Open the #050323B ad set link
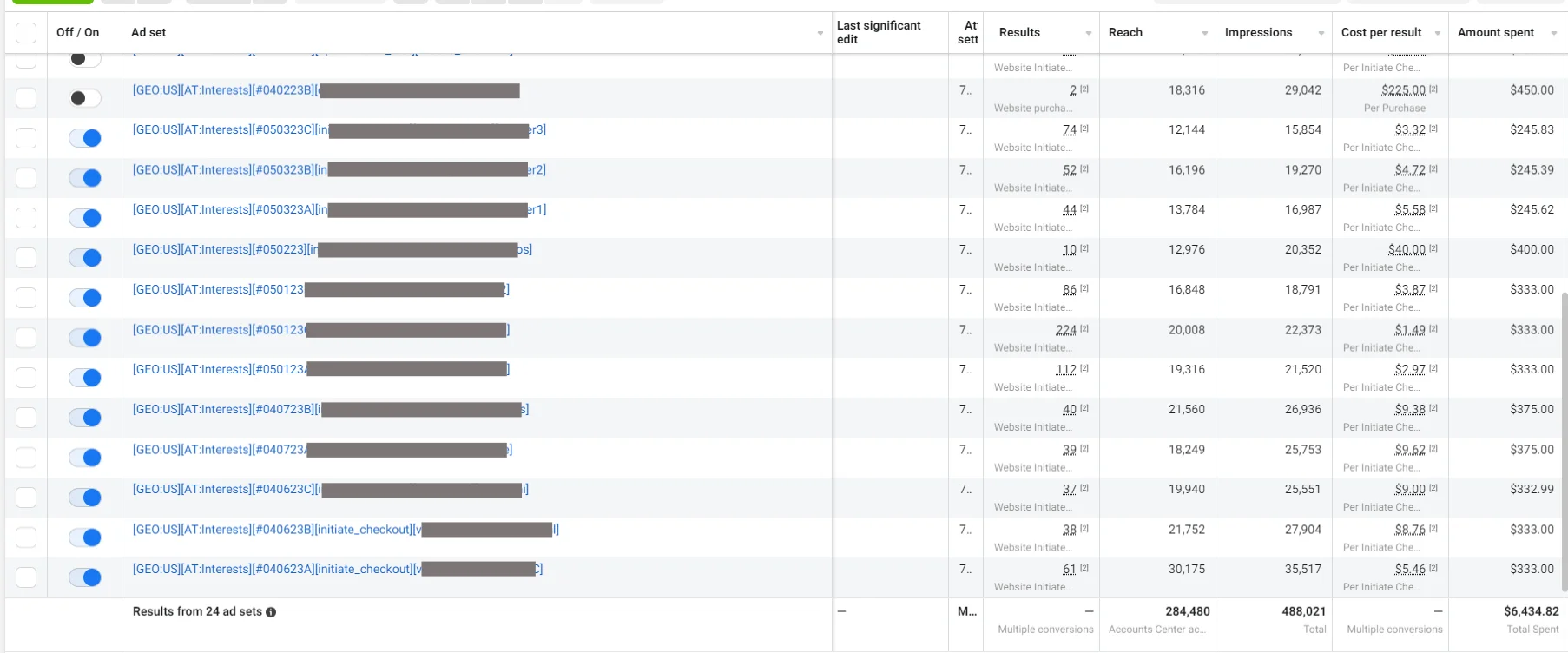This screenshot has width=1568, height=653. 229,170
